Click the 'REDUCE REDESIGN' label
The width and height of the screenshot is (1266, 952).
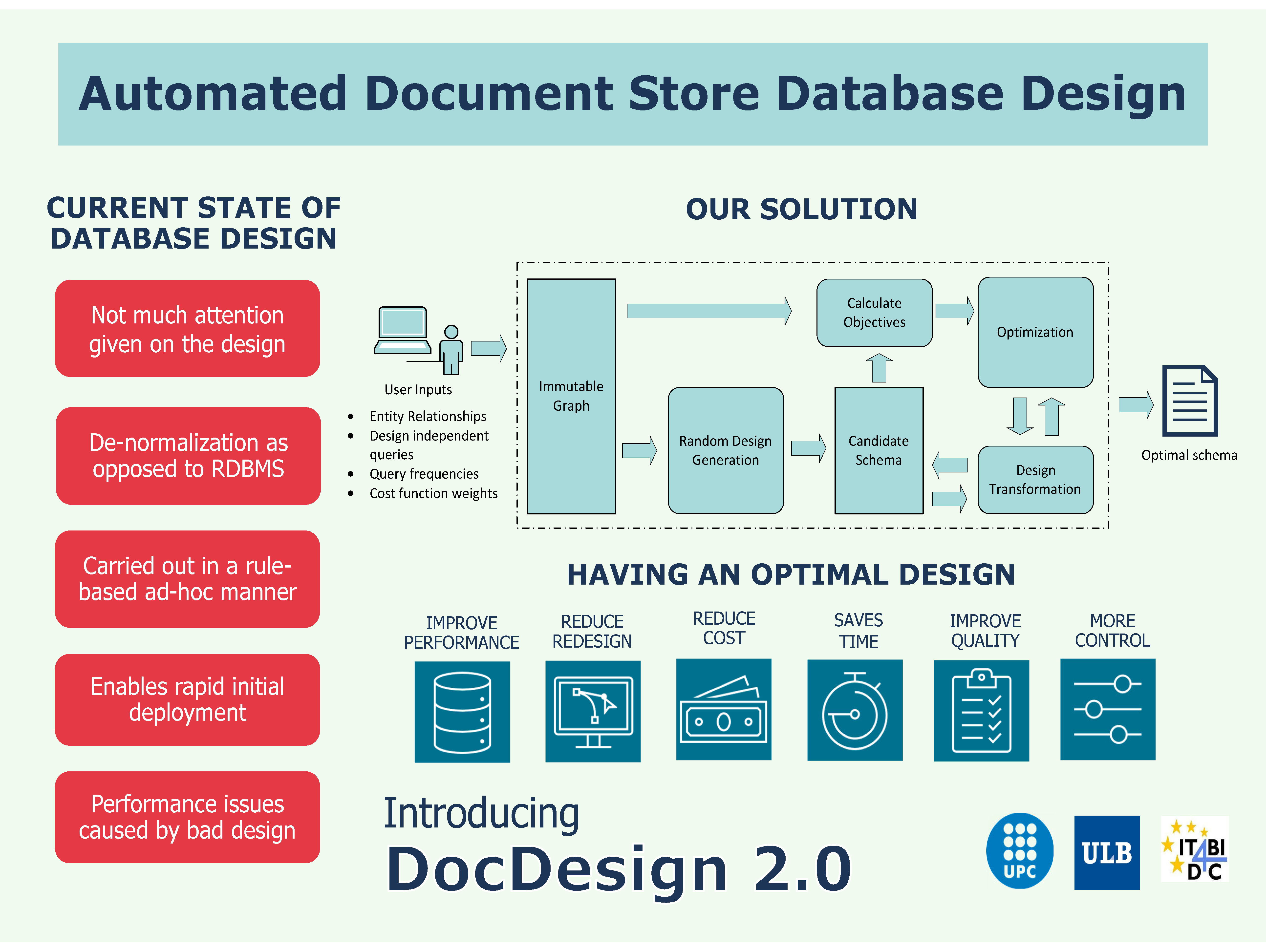[592, 632]
